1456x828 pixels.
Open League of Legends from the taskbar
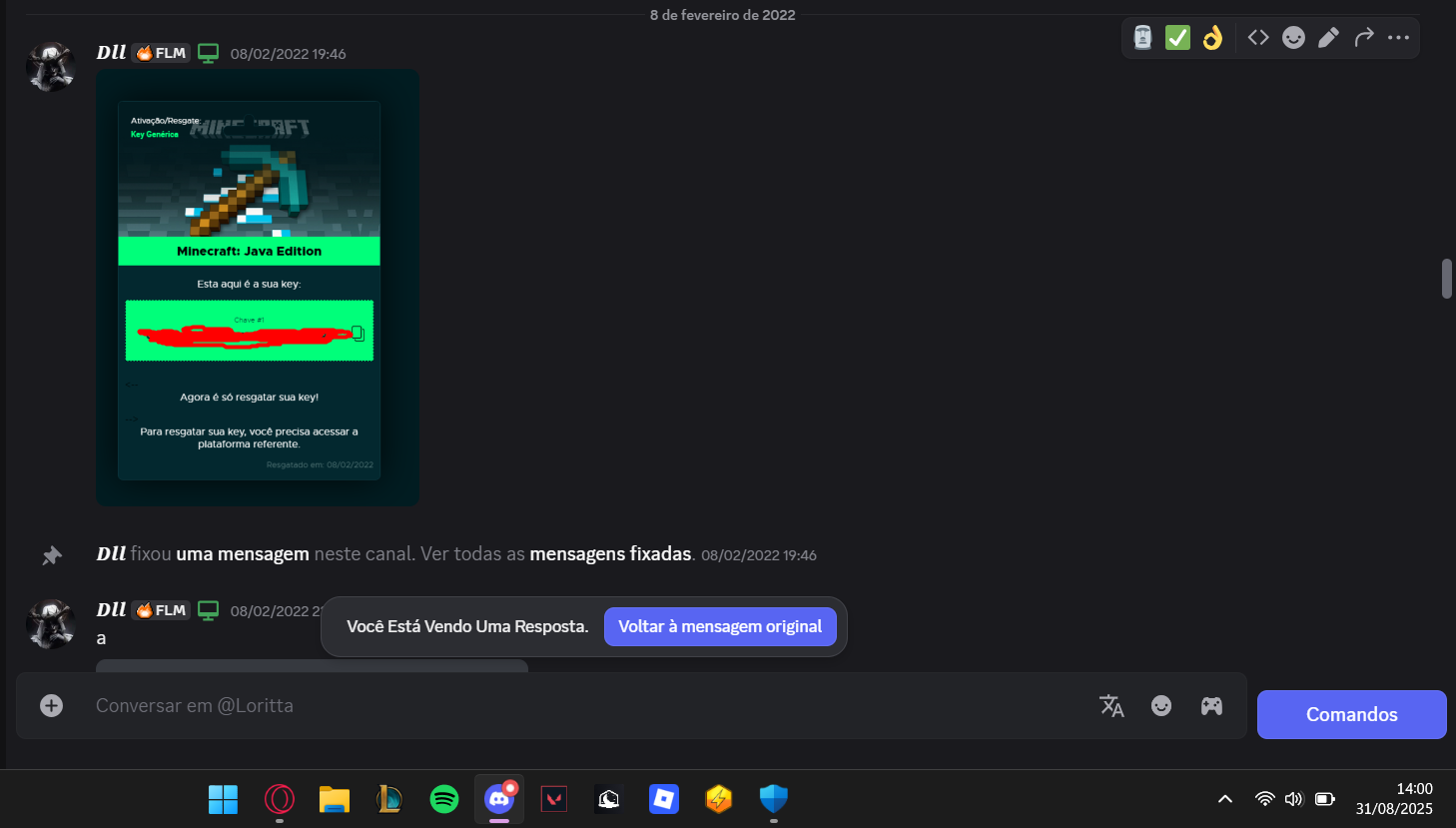point(389,799)
